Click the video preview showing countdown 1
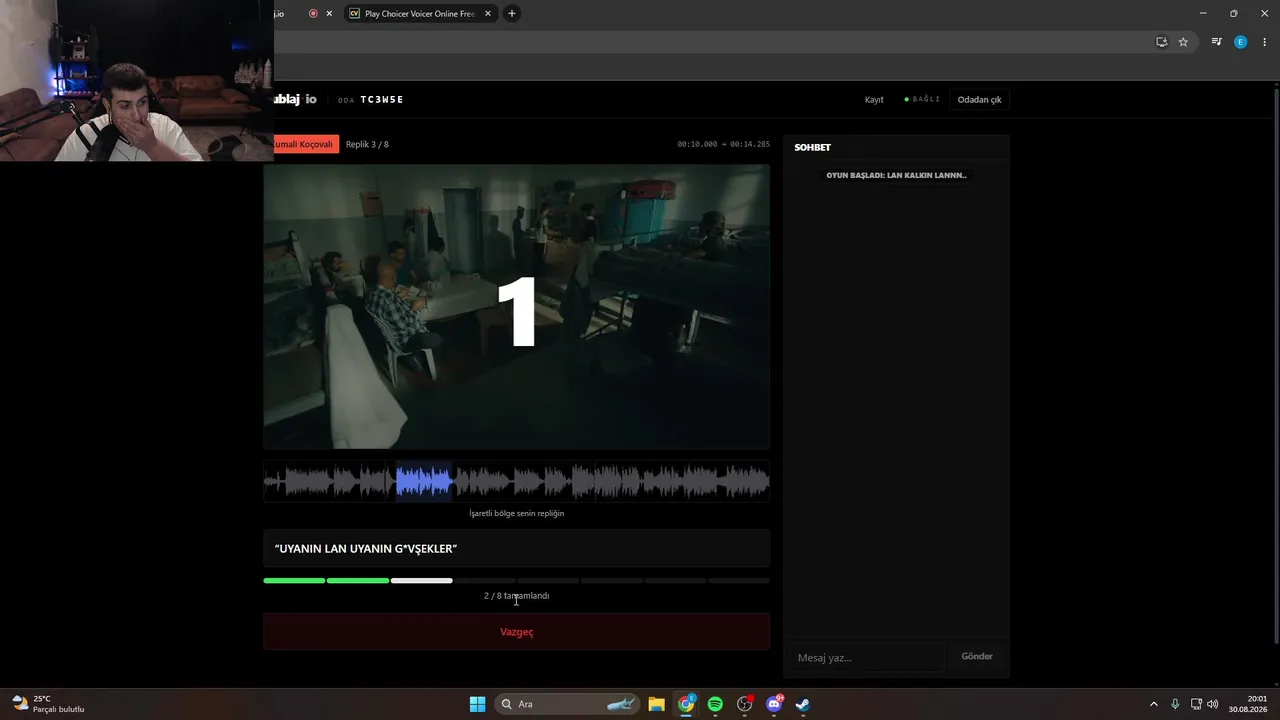Viewport: 1280px width, 720px height. [516, 307]
